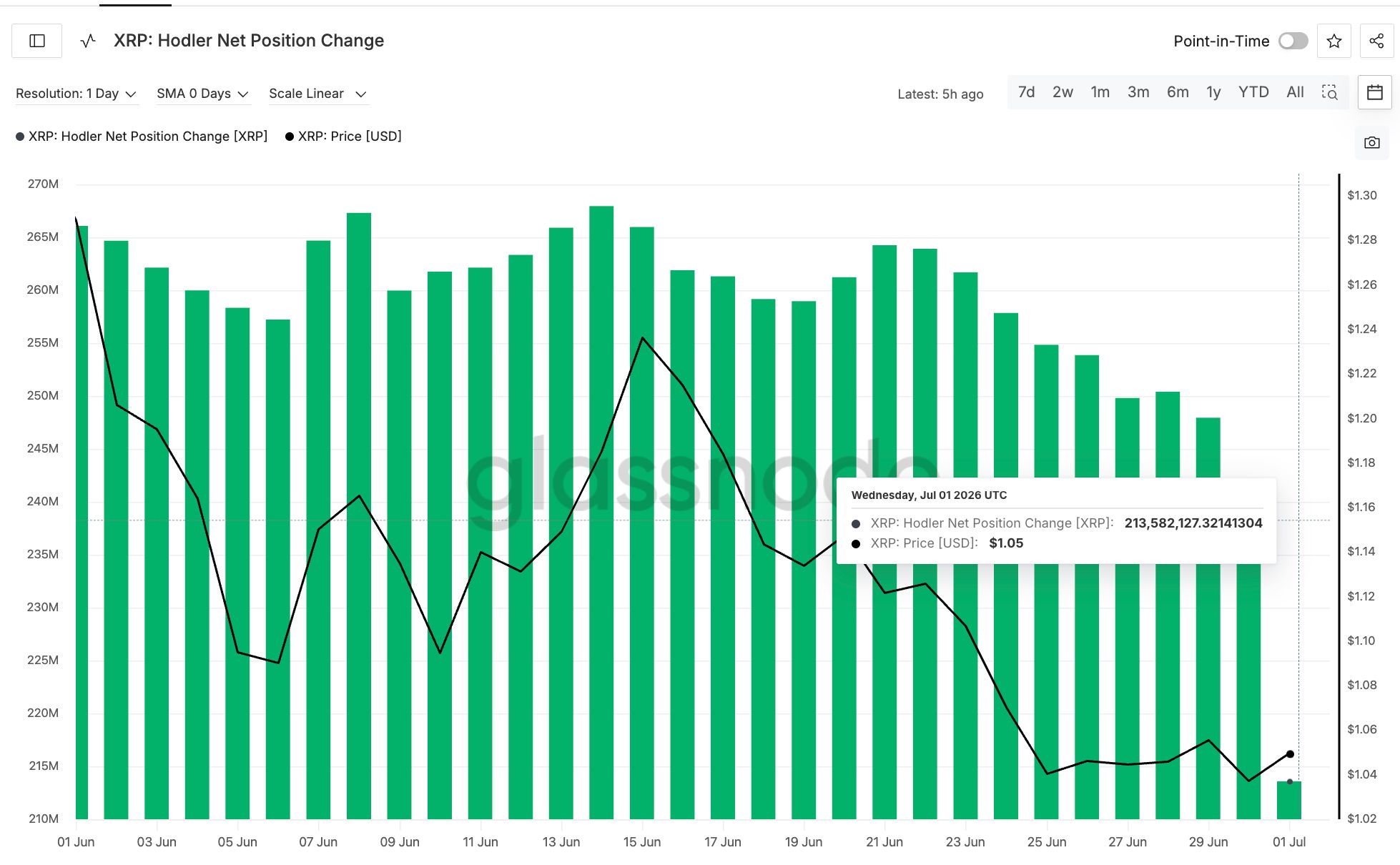Click the $1.30 price axis label

(x=1361, y=195)
